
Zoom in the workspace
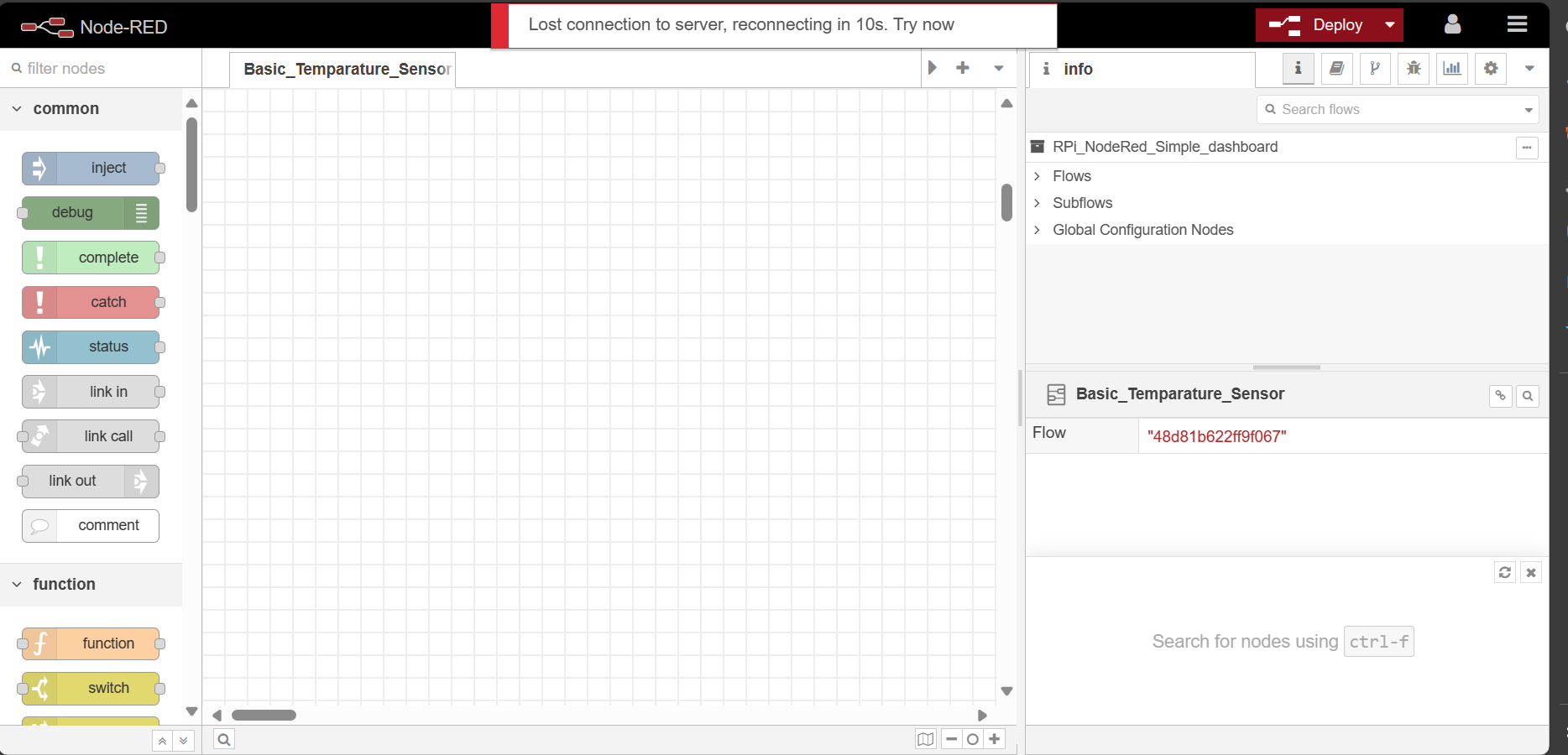coord(995,739)
